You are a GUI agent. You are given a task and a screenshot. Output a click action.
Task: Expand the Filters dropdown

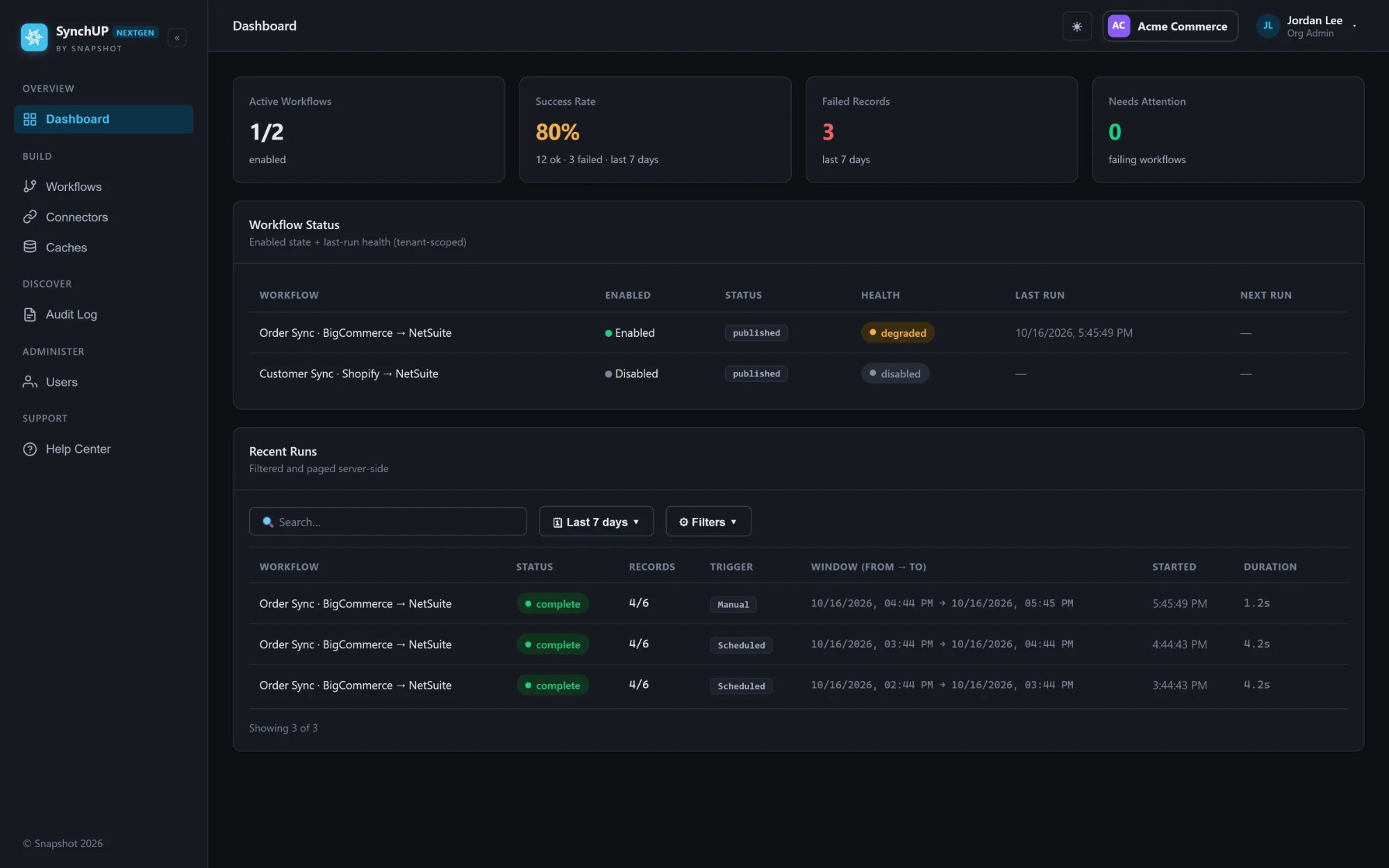click(x=708, y=521)
